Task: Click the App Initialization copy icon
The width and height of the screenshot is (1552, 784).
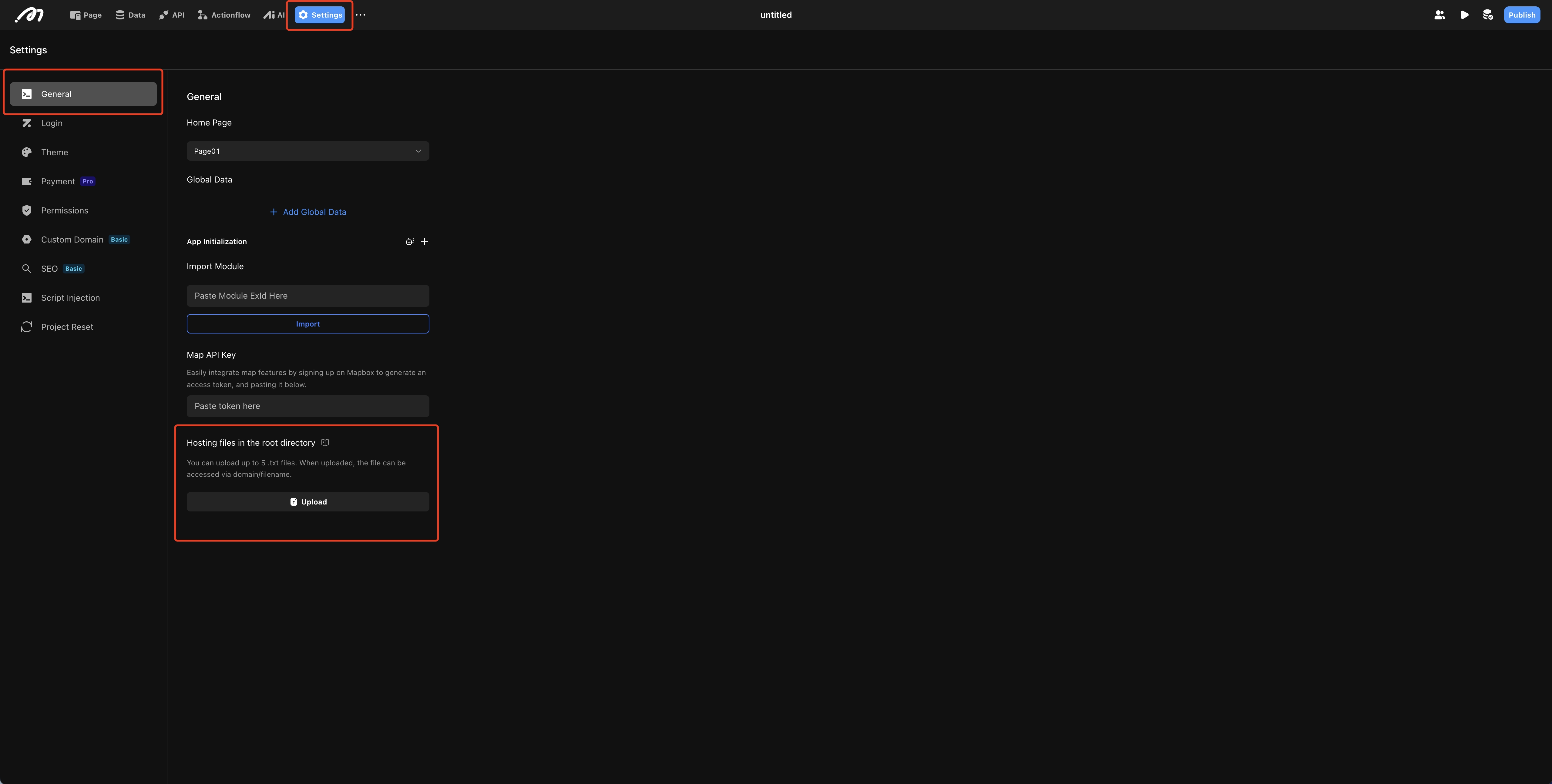Action: point(410,241)
